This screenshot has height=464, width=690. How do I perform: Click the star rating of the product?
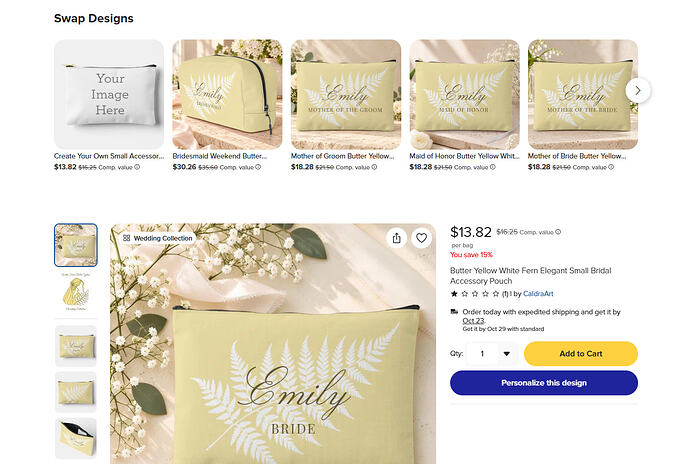point(475,294)
